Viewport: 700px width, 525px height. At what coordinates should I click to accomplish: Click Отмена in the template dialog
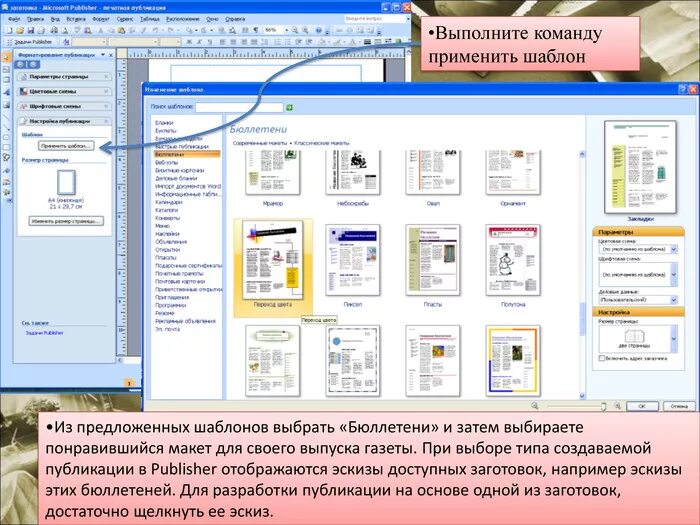(x=679, y=406)
